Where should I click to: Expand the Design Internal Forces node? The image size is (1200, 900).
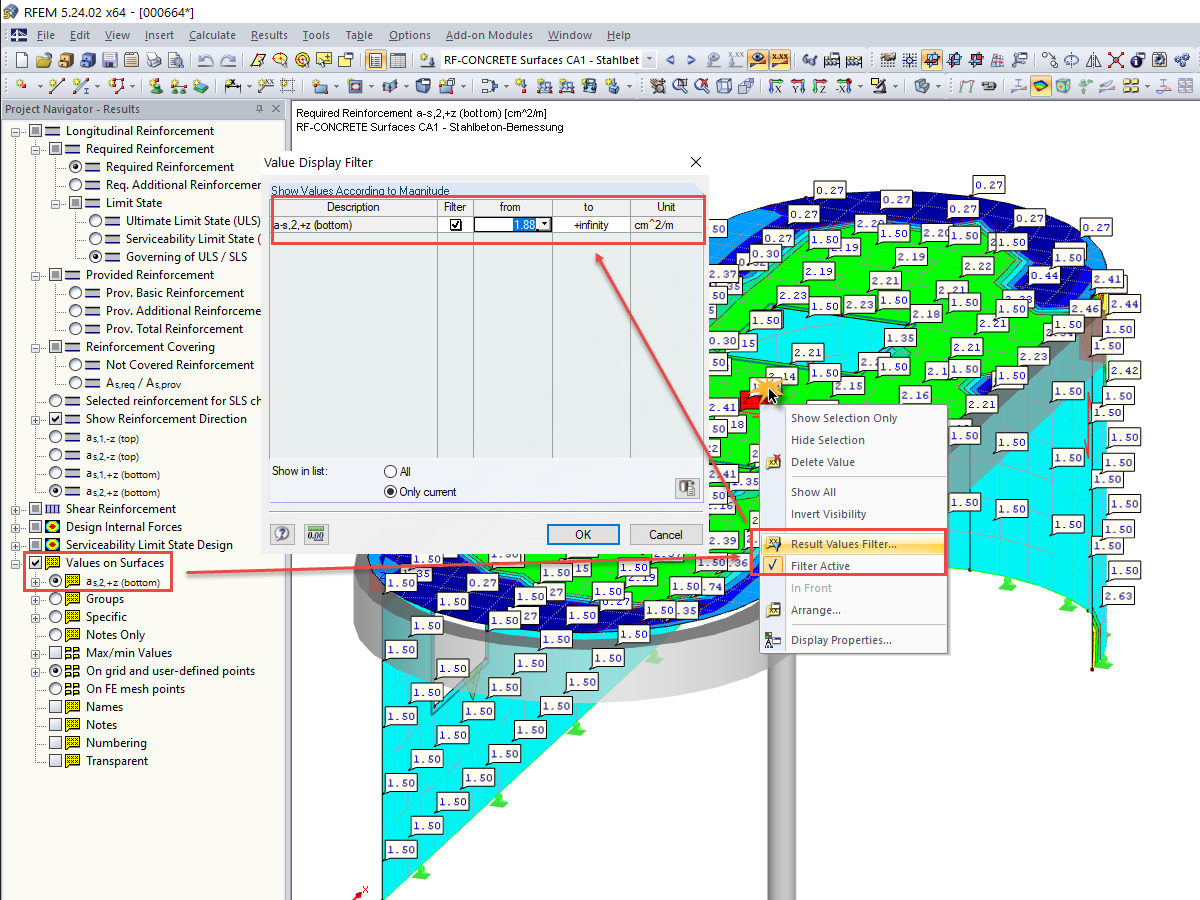pos(15,527)
